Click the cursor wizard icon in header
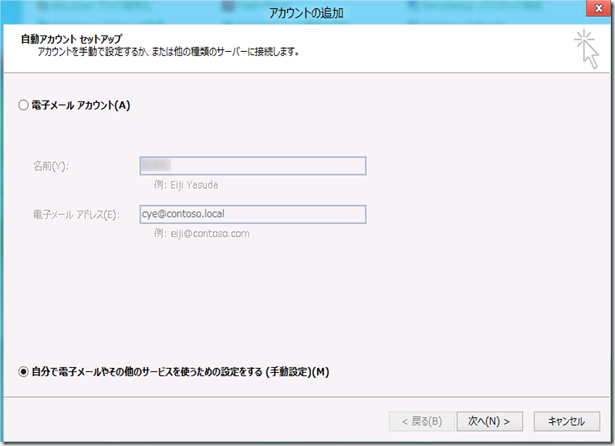 pos(587,49)
